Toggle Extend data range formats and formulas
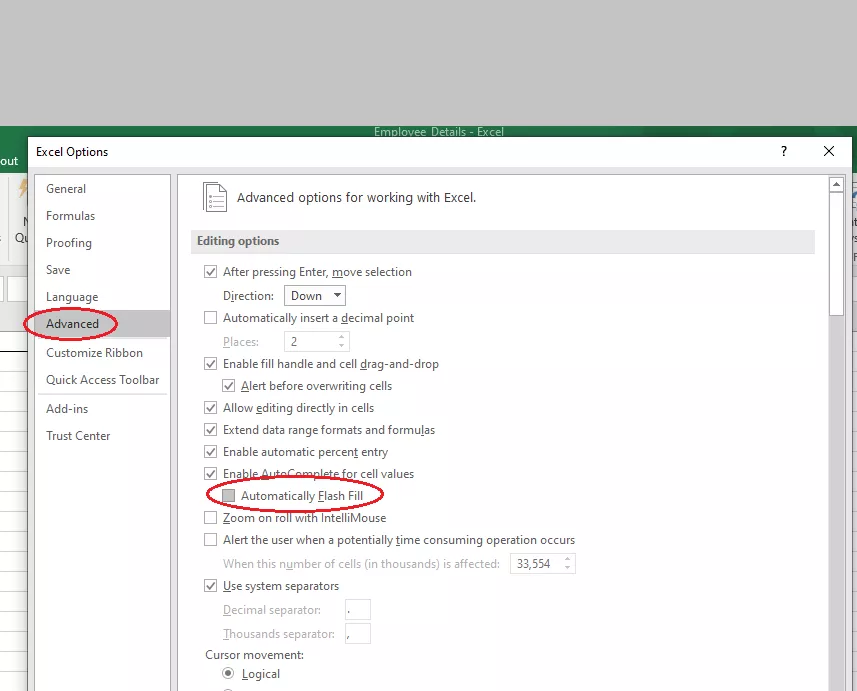 click(210, 430)
